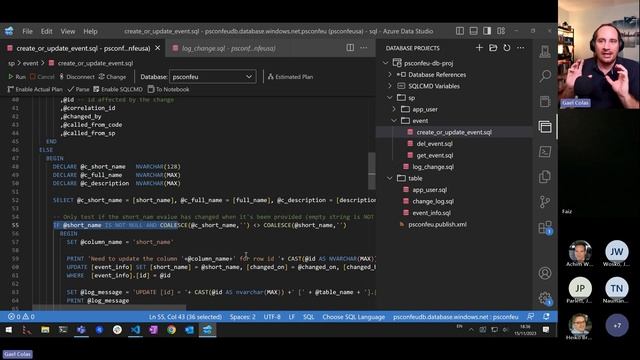Click 'Spaces: 2' indentation setting
Screen dimensions: 640x360
[242, 317]
